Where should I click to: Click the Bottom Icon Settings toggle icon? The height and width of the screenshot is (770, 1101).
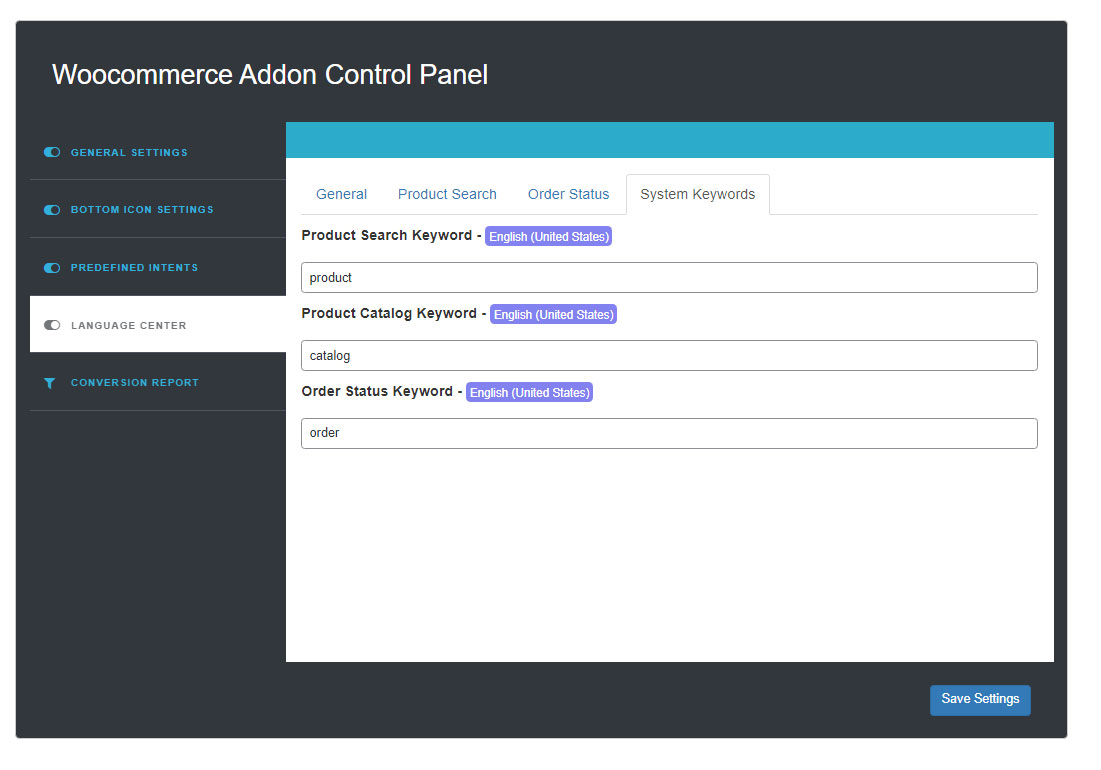pyautogui.click(x=52, y=210)
